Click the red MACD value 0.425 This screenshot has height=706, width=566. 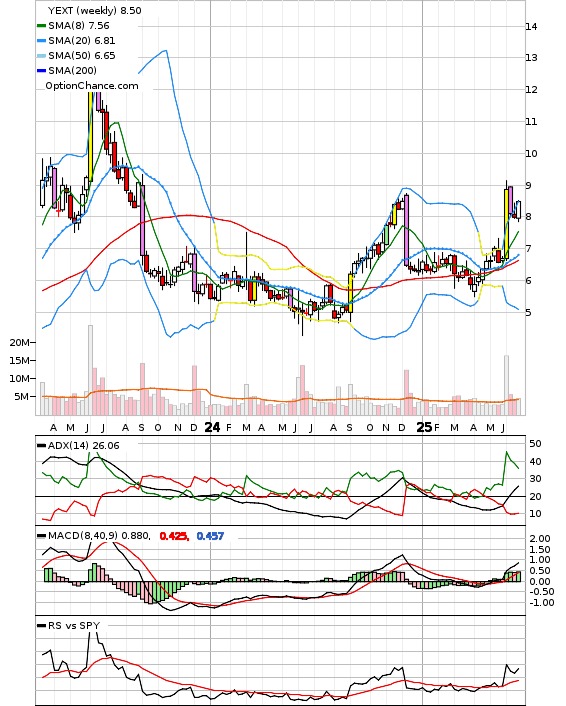coord(174,536)
